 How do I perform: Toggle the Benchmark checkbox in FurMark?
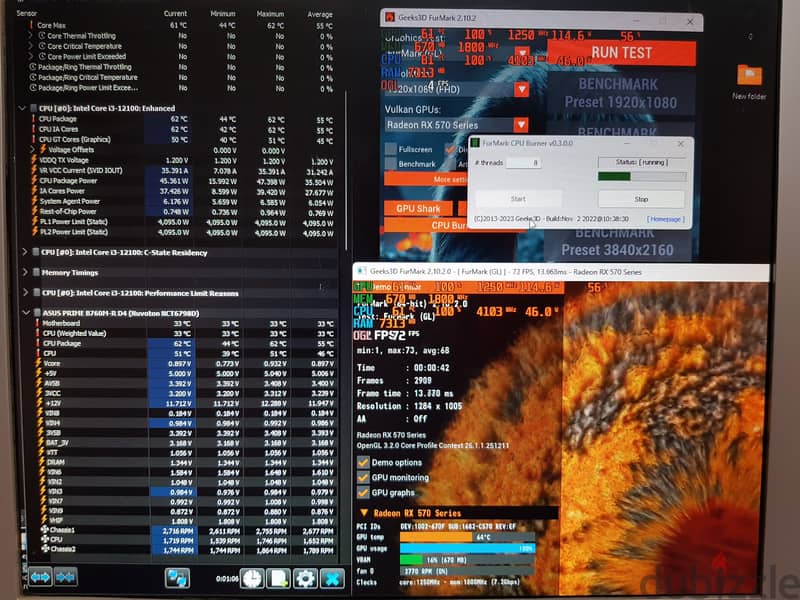point(391,163)
